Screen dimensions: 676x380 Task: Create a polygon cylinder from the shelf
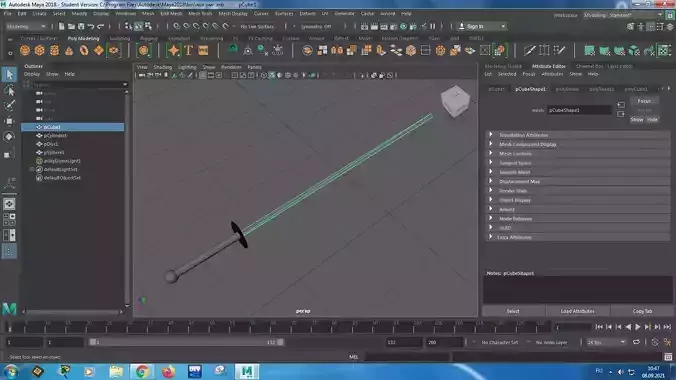(x=54, y=50)
